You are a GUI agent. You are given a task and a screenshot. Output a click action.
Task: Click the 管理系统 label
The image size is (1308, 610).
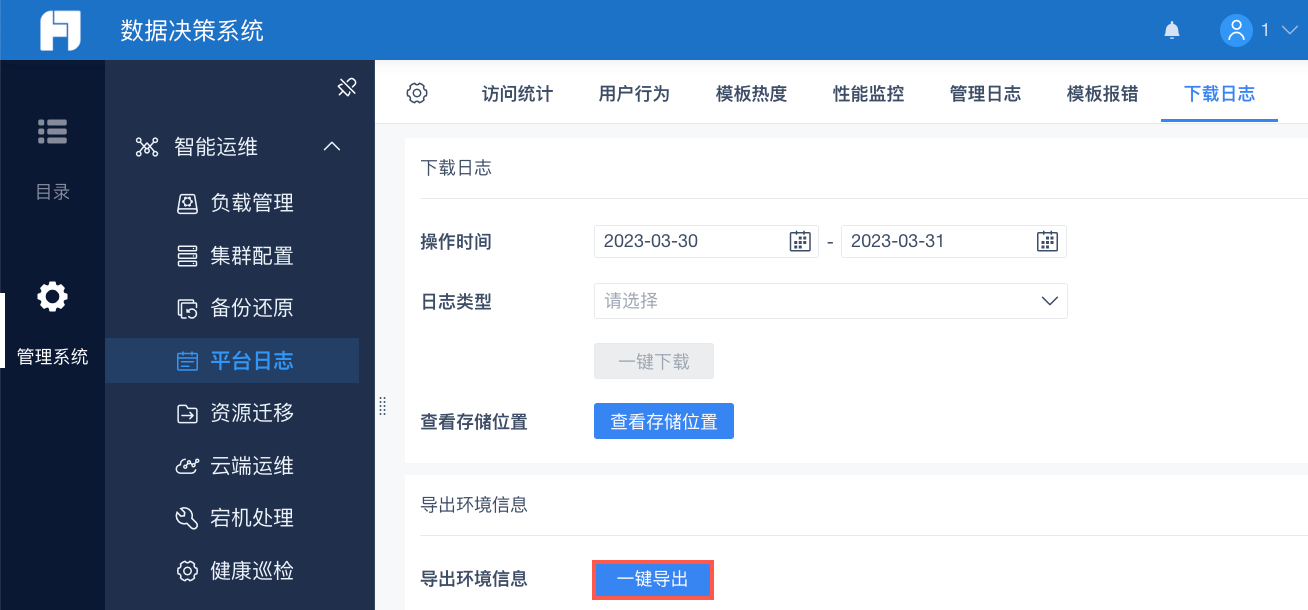(x=52, y=357)
